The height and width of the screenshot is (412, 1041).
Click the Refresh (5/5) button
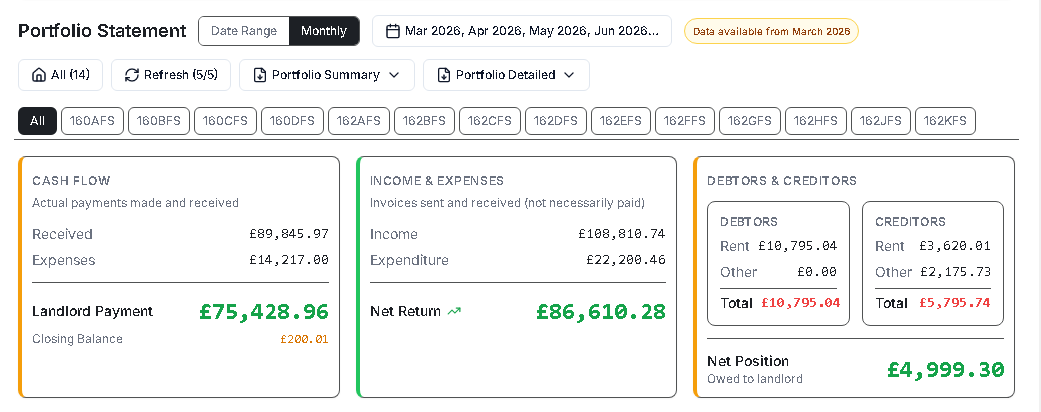click(171, 75)
